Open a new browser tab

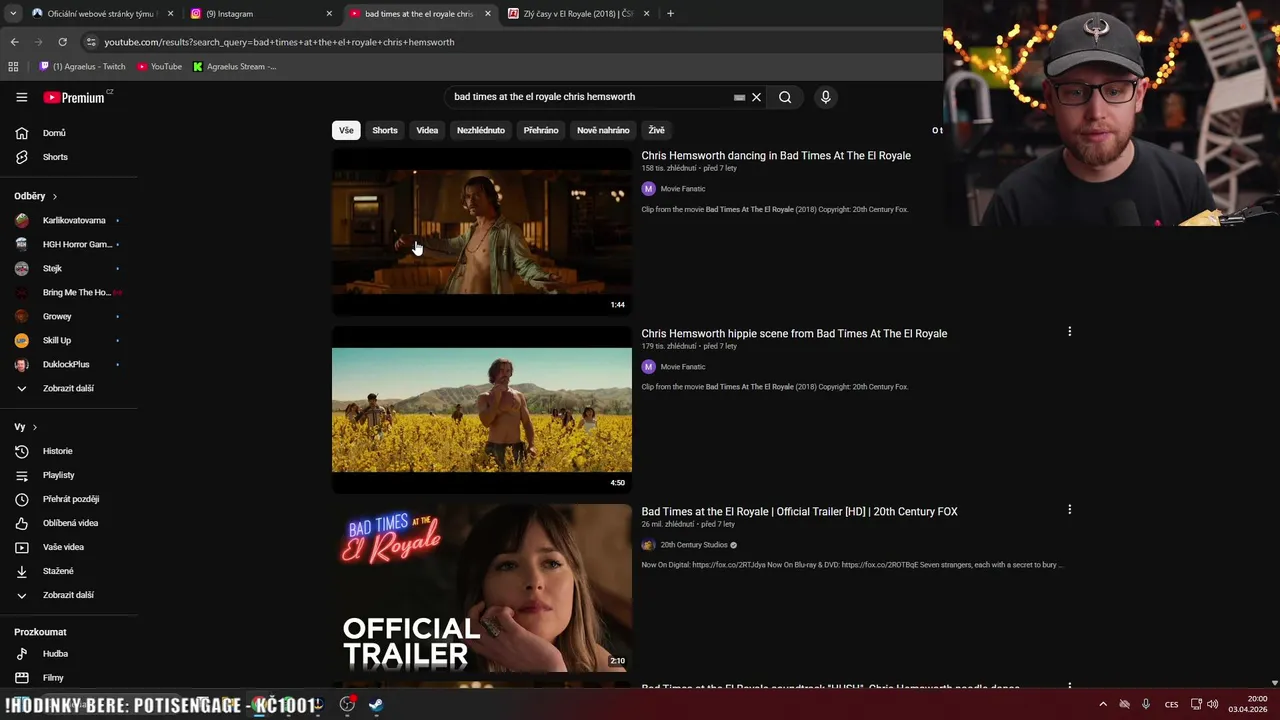click(670, 14)
